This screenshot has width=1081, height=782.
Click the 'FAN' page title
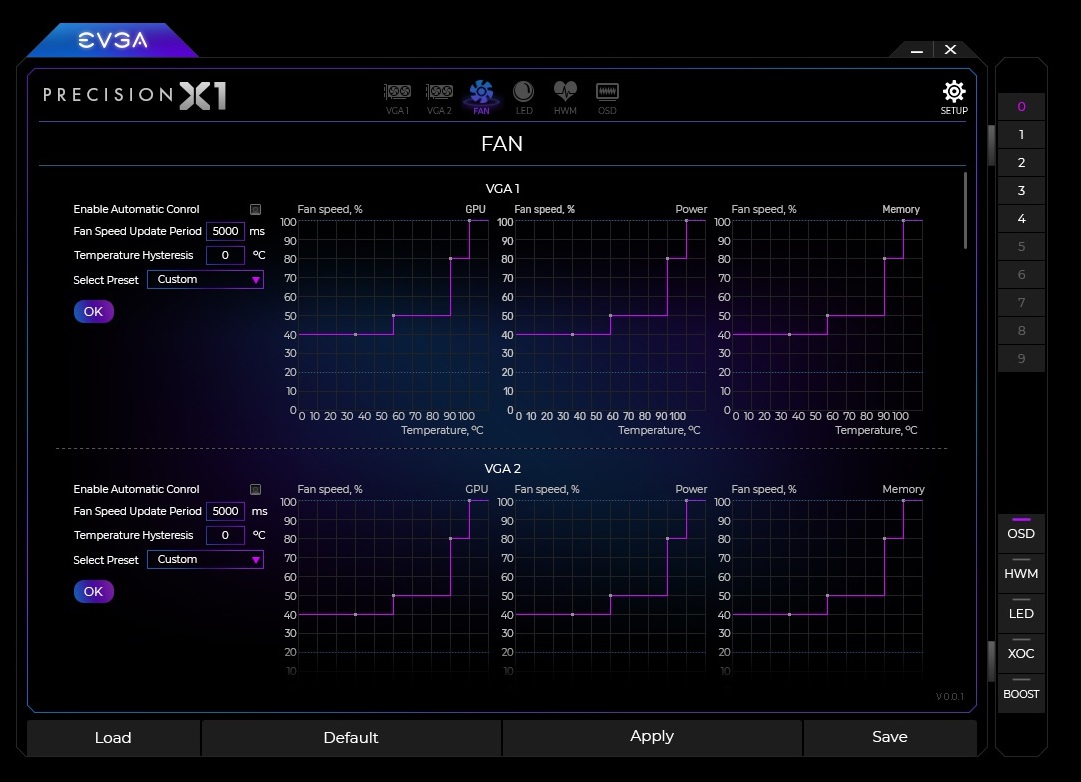coord(502,143)
